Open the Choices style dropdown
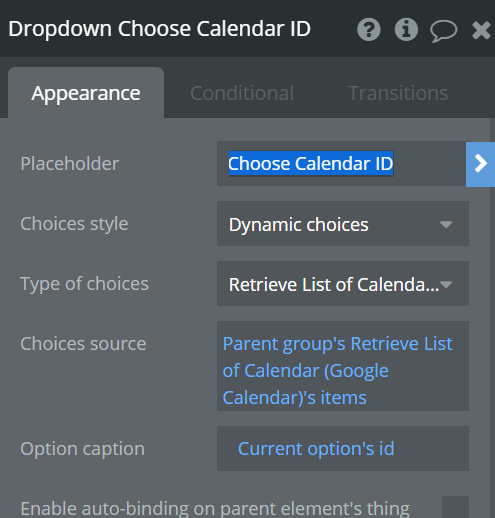Viewport: 495px width, 518px height. tap(343, 224)
